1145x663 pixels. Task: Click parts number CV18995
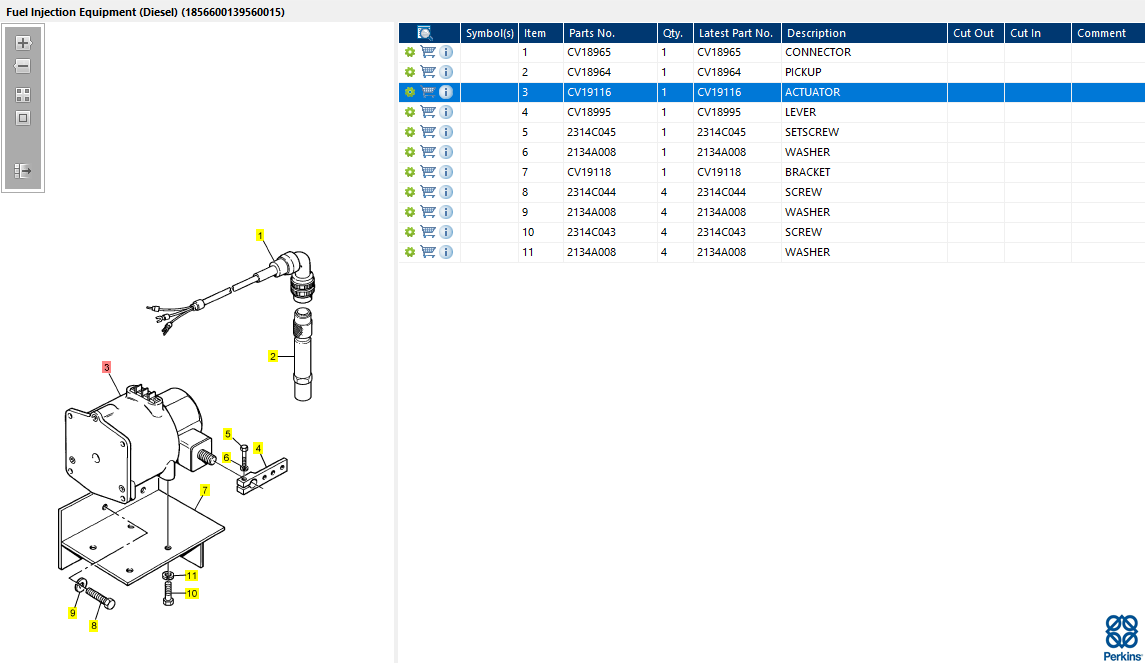coord(589,112)
